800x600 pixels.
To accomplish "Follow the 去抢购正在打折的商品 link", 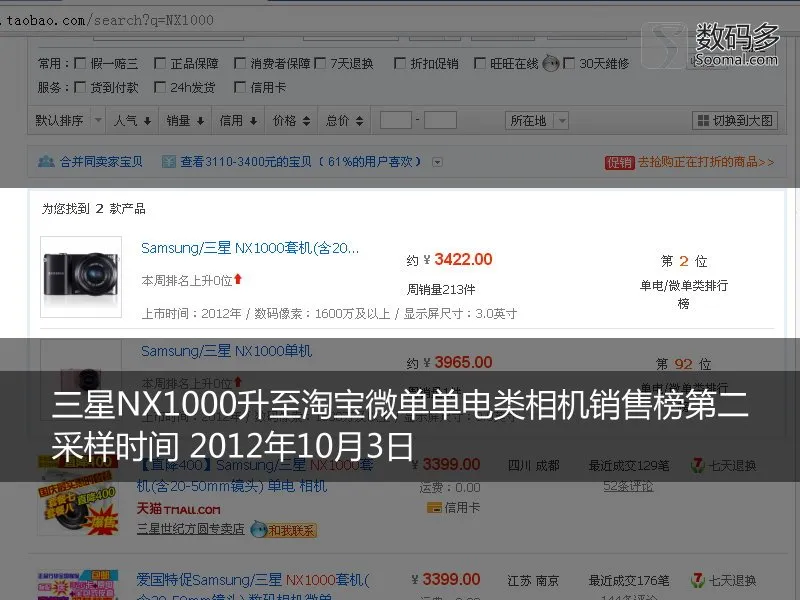I will (706, 162).
